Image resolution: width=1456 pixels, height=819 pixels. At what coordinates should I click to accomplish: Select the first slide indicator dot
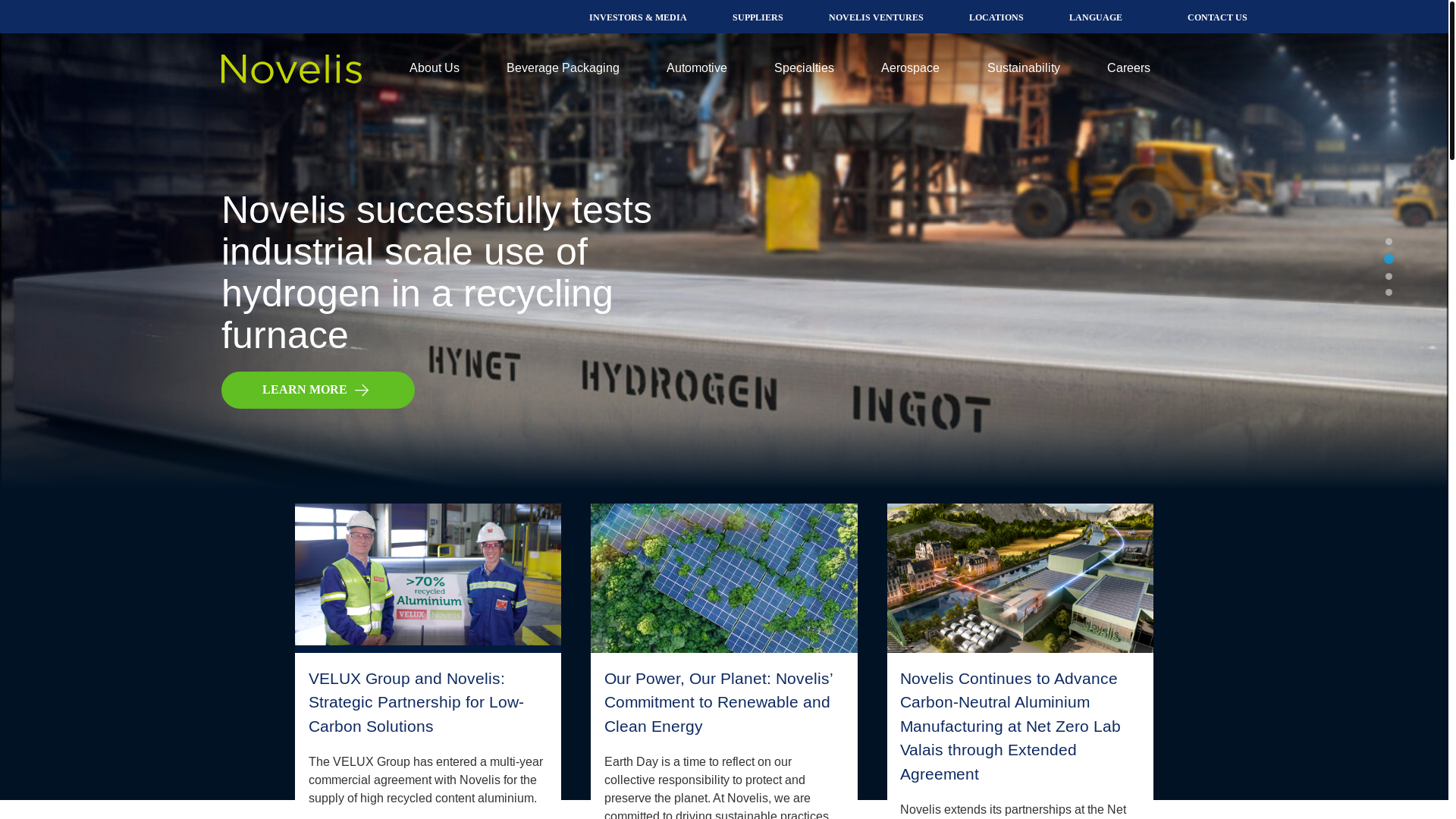click(x=1389, y=242)
